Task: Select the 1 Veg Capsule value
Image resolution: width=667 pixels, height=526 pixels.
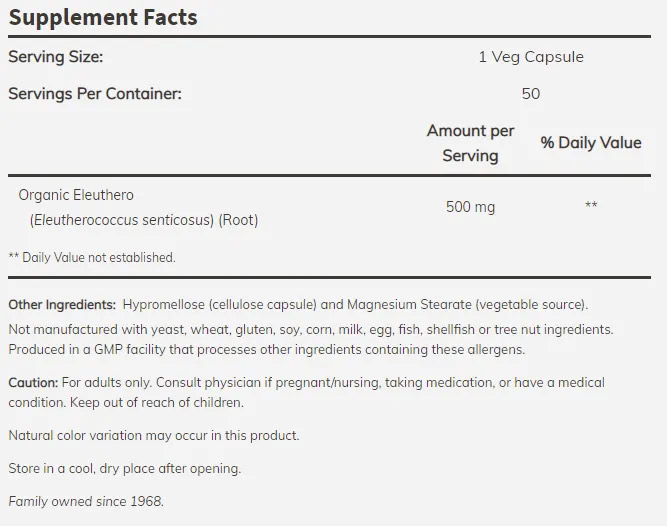Action: (x=530, y=57)
